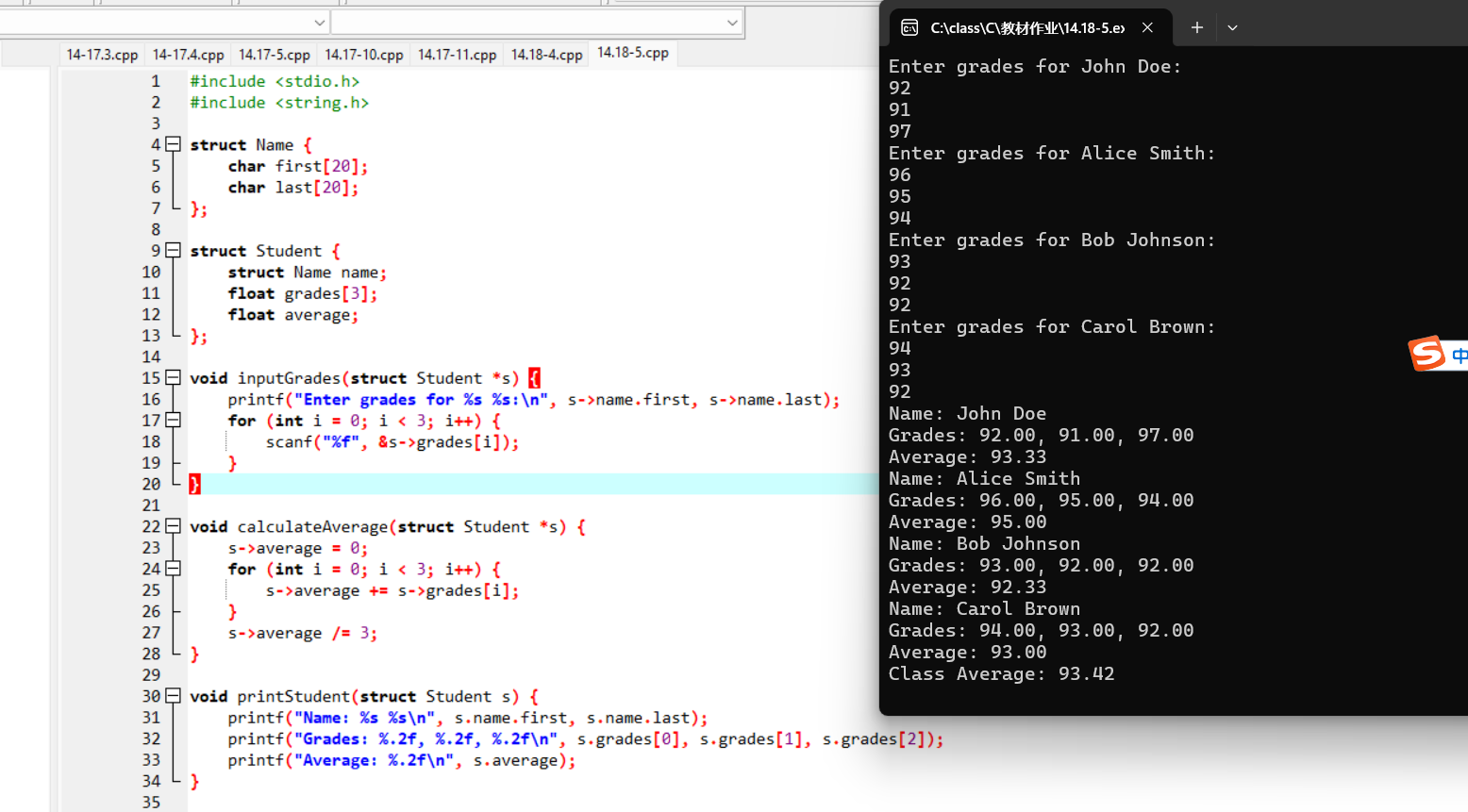The image size is (1468, 812).
Task: Open the terminal tab dropdown chevron
Action: [x=1232, y=28]
